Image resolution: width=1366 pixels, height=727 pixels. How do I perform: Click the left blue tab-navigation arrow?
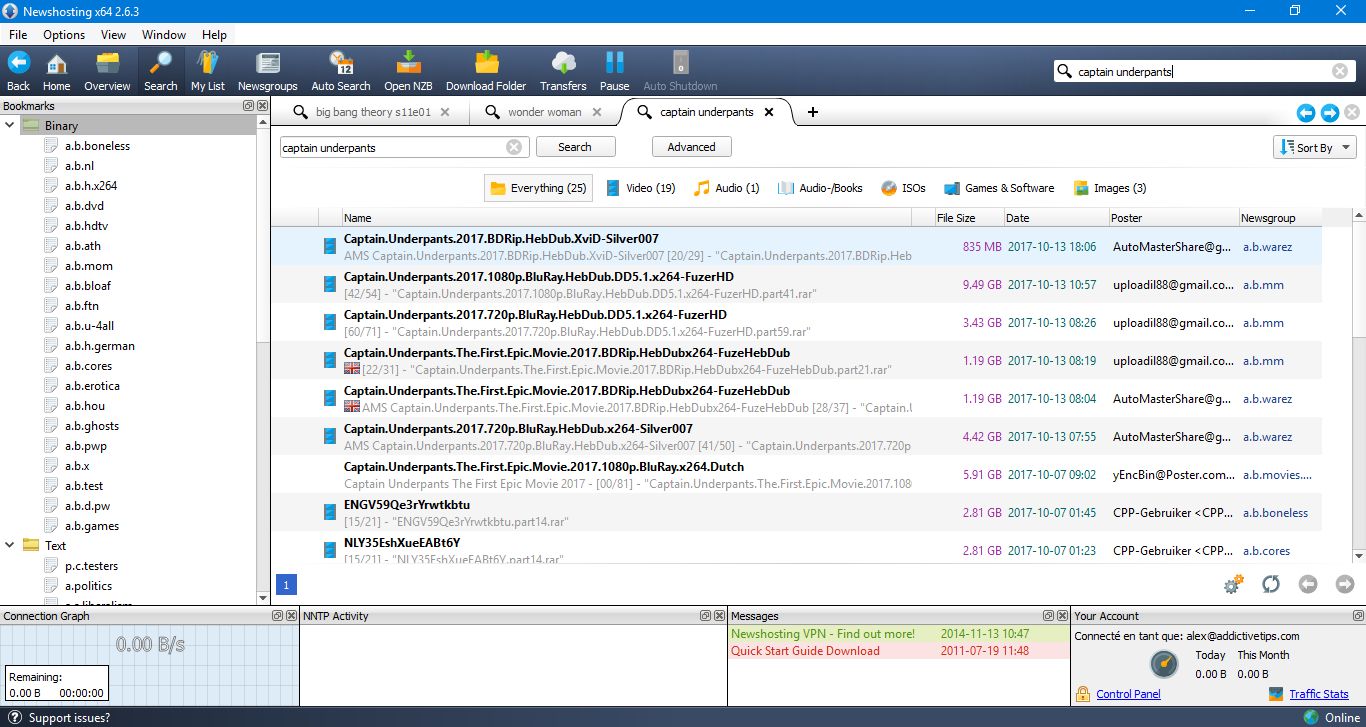(x=1306, y=113)
